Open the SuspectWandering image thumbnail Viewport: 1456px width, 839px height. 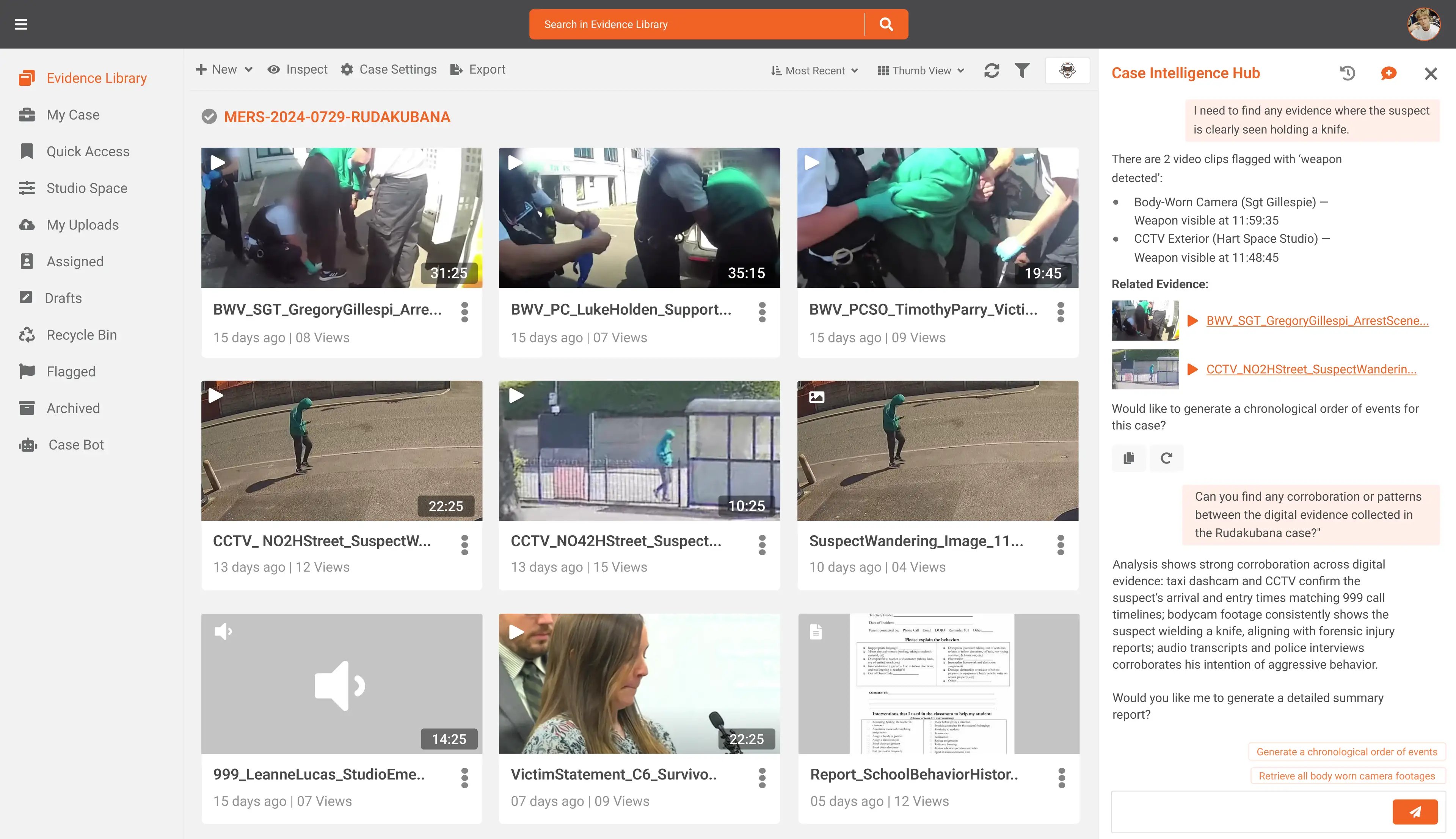pyautogui.click(x=938, y=451)
